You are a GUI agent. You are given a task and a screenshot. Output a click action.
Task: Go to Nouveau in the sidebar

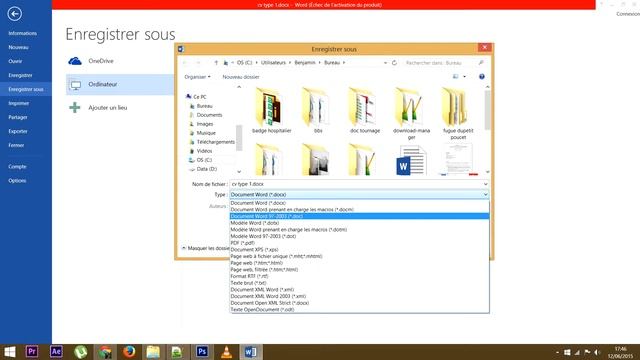pyautogui.click(x=26, y=47)
